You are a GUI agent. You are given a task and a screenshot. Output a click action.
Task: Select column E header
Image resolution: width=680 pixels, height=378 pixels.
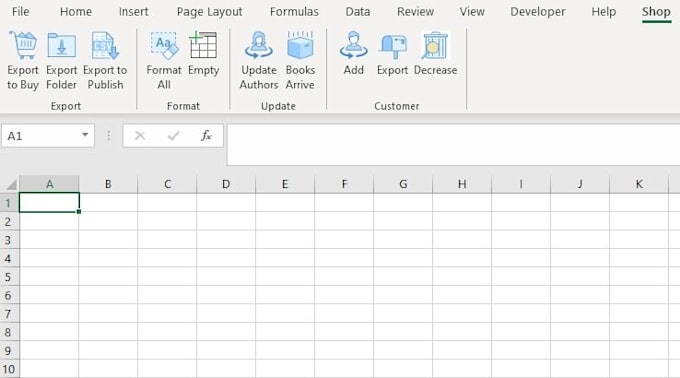285,184
